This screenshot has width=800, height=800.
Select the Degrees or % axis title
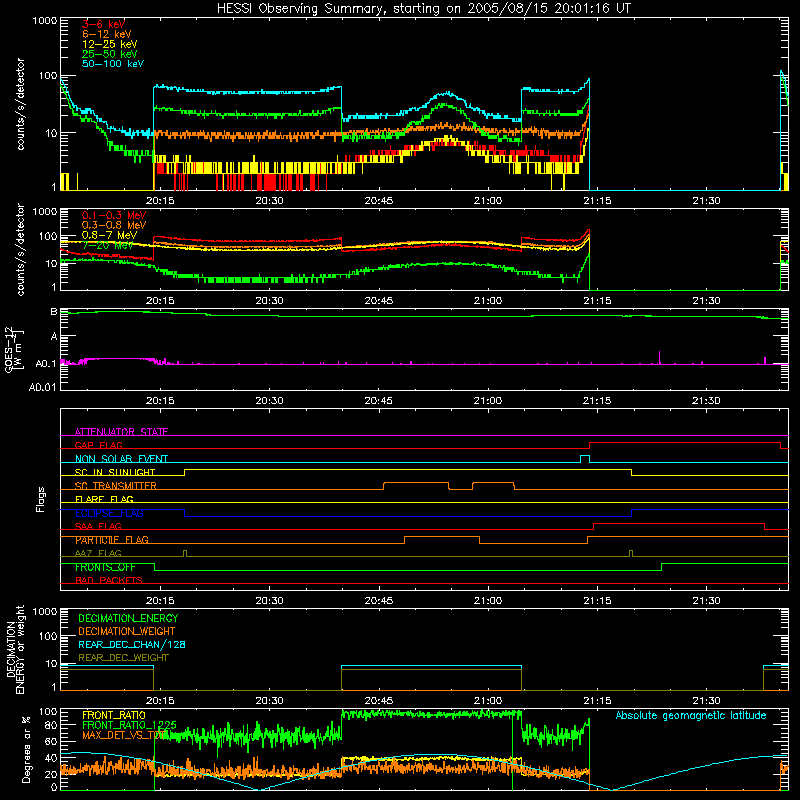point(26,749)
